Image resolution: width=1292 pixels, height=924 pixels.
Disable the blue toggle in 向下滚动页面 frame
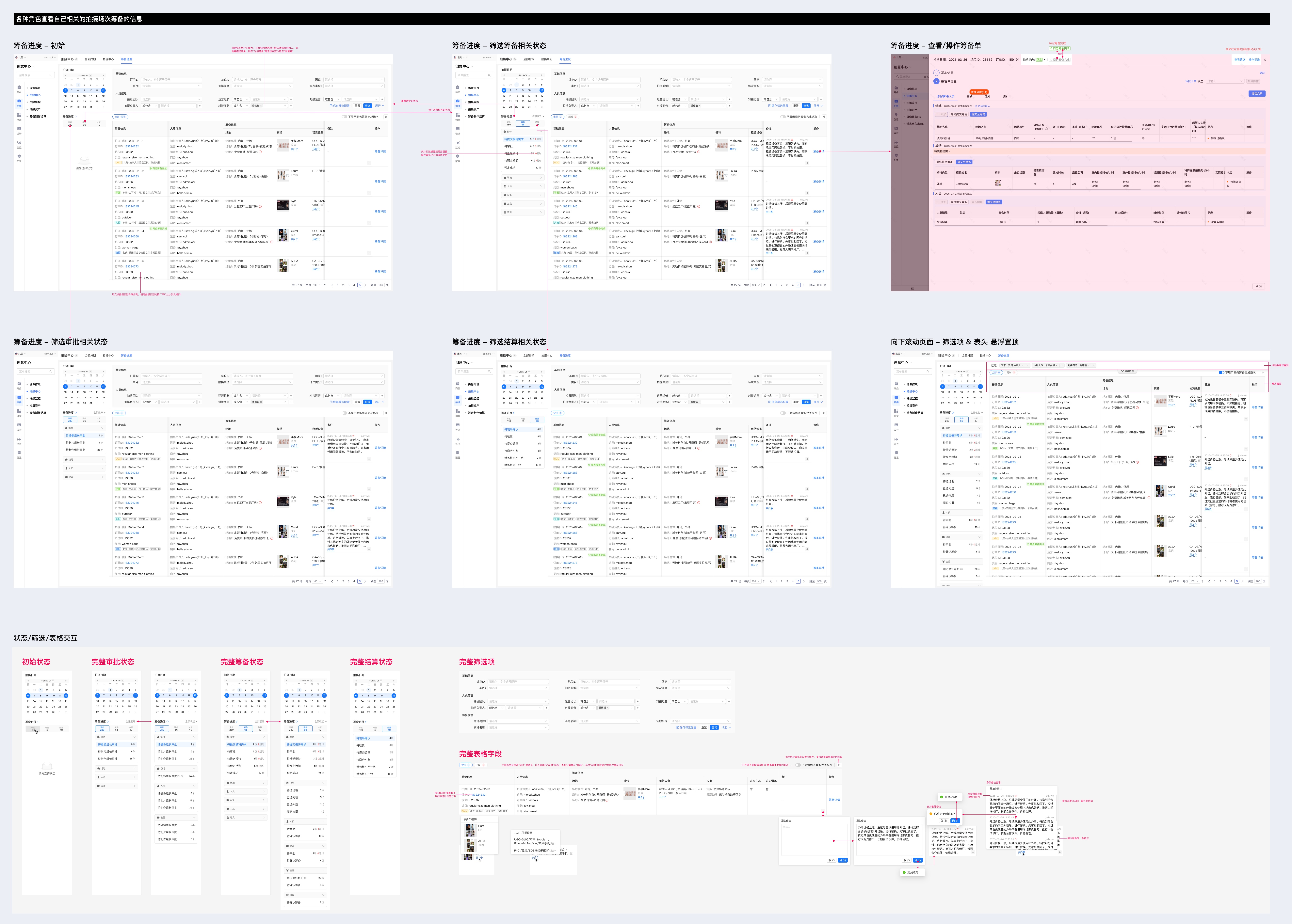[1221, 373]
